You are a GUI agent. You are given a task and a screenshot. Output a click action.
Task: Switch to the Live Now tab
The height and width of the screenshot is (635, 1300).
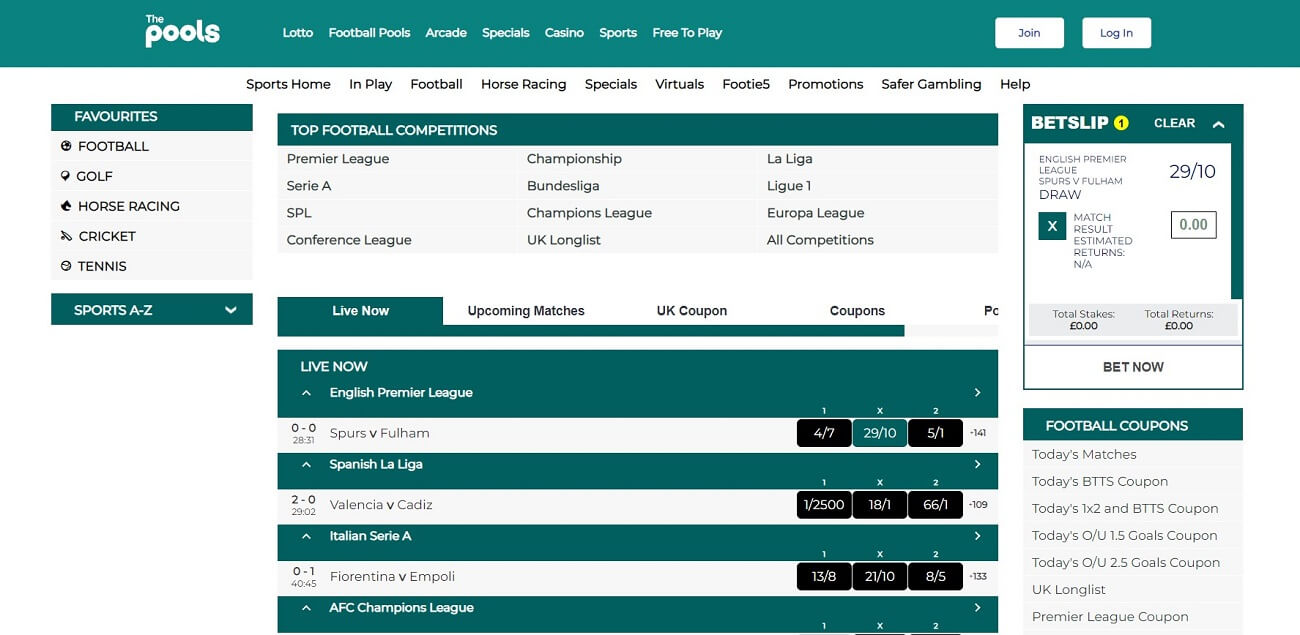pos(360,311)
